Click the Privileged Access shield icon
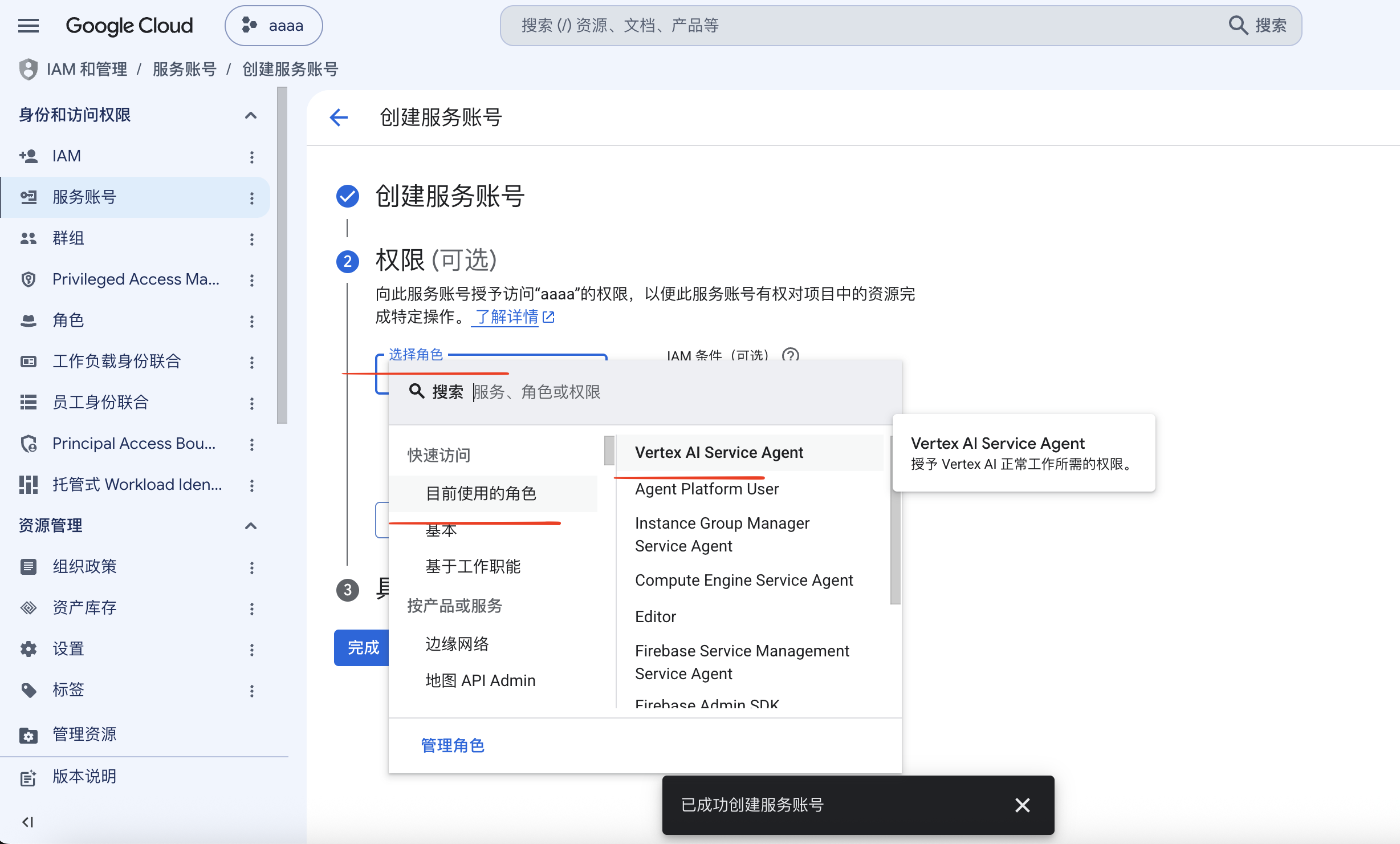 click(x=29, y=279)
